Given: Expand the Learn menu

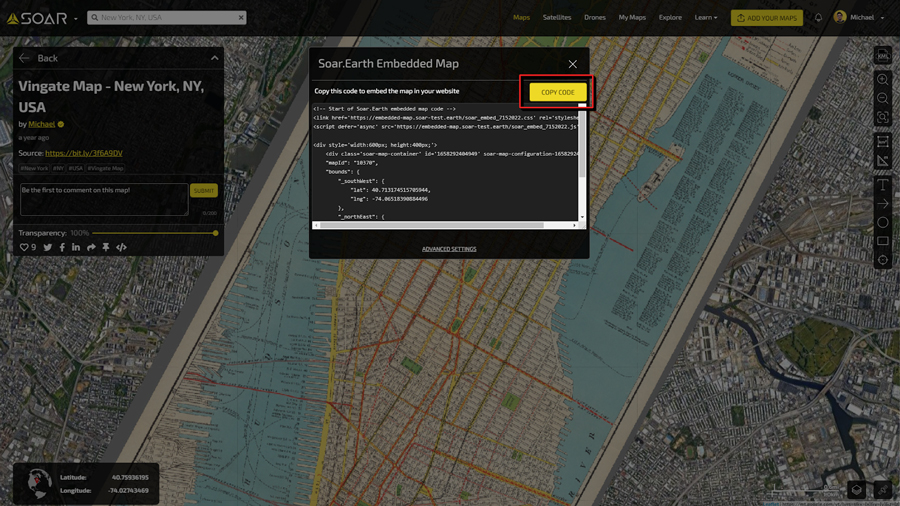Looking at the screenshot, I should (705, 17).
